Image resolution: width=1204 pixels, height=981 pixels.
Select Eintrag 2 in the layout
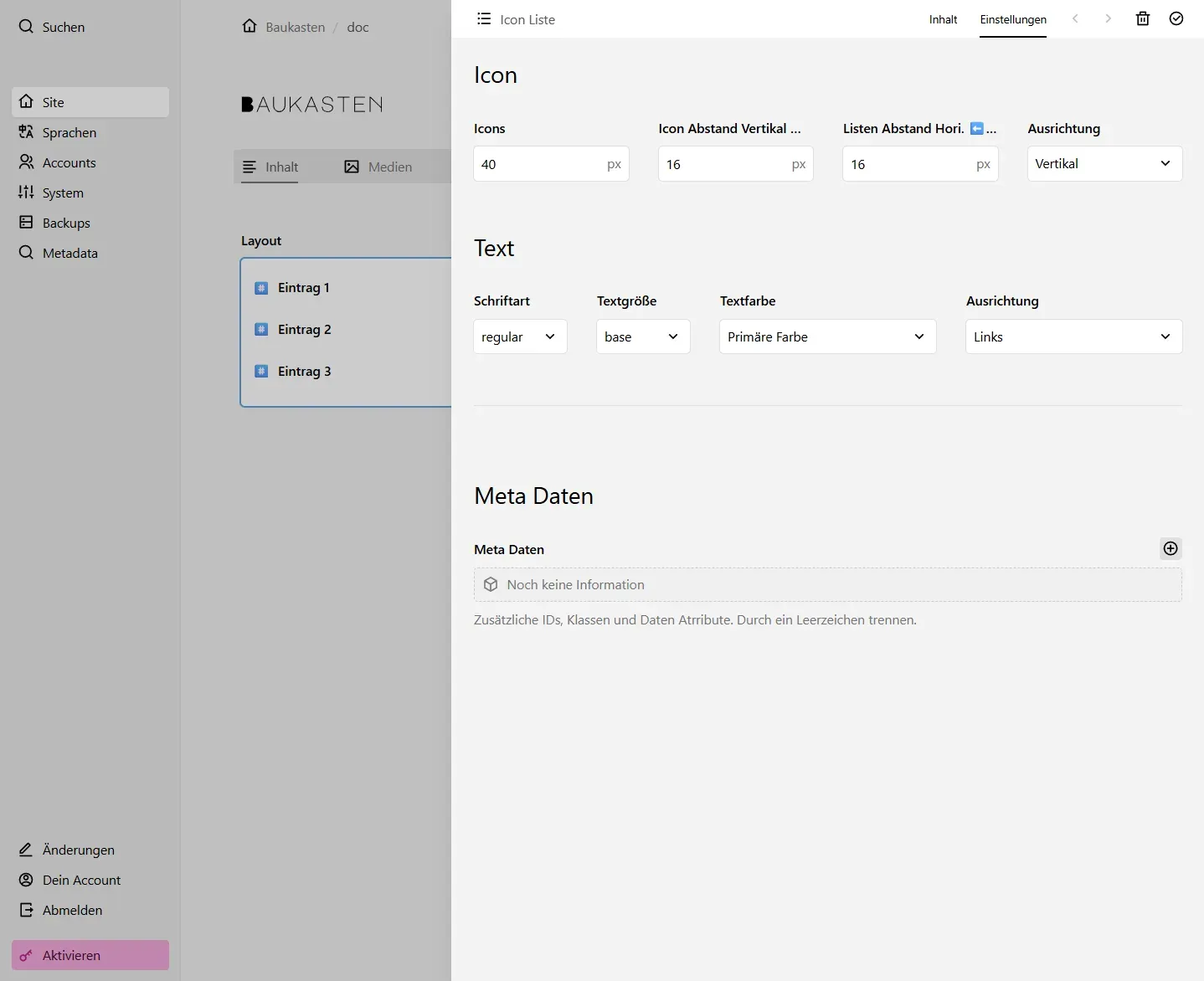pyautogui.click(x=303, y=329)
